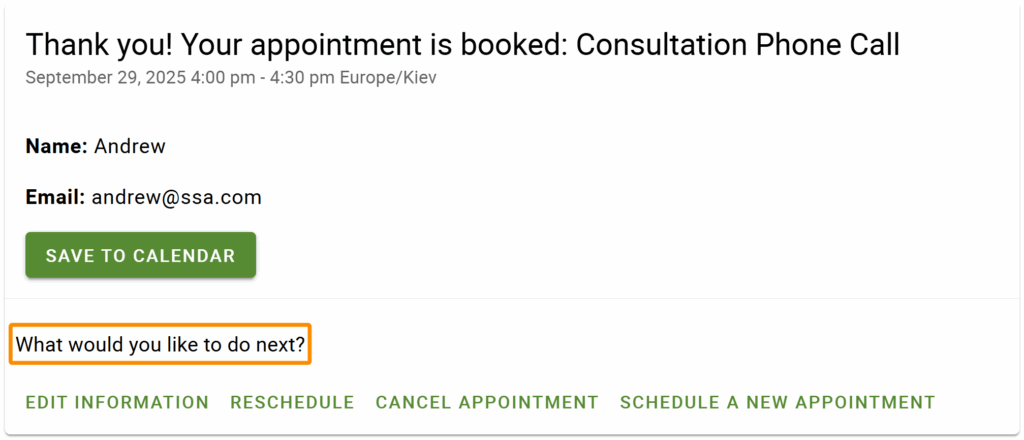Click Schedule a New Appointment
This screenshot has width=1024, height=440.
[x=777, y=403]
